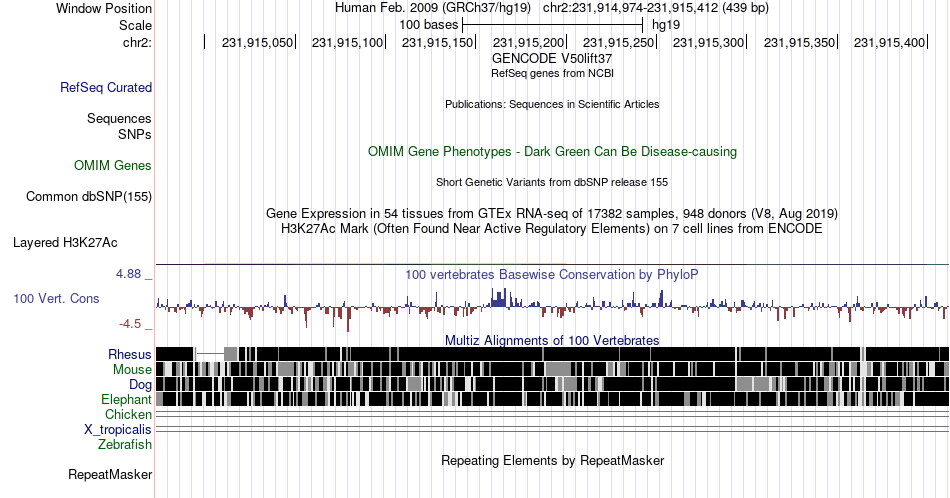Click the -4.5 PhyloP lower value
This screenshot has height=498, width=950.
pyautogui.click(x=130, y=324)
